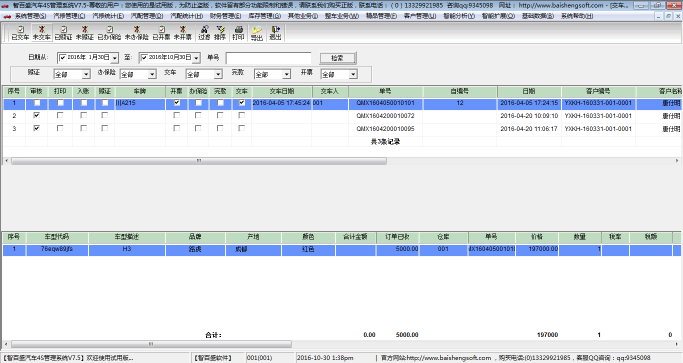
Task: Open the 智能分析(Y) menu
Action: click(x=459, y=16)
